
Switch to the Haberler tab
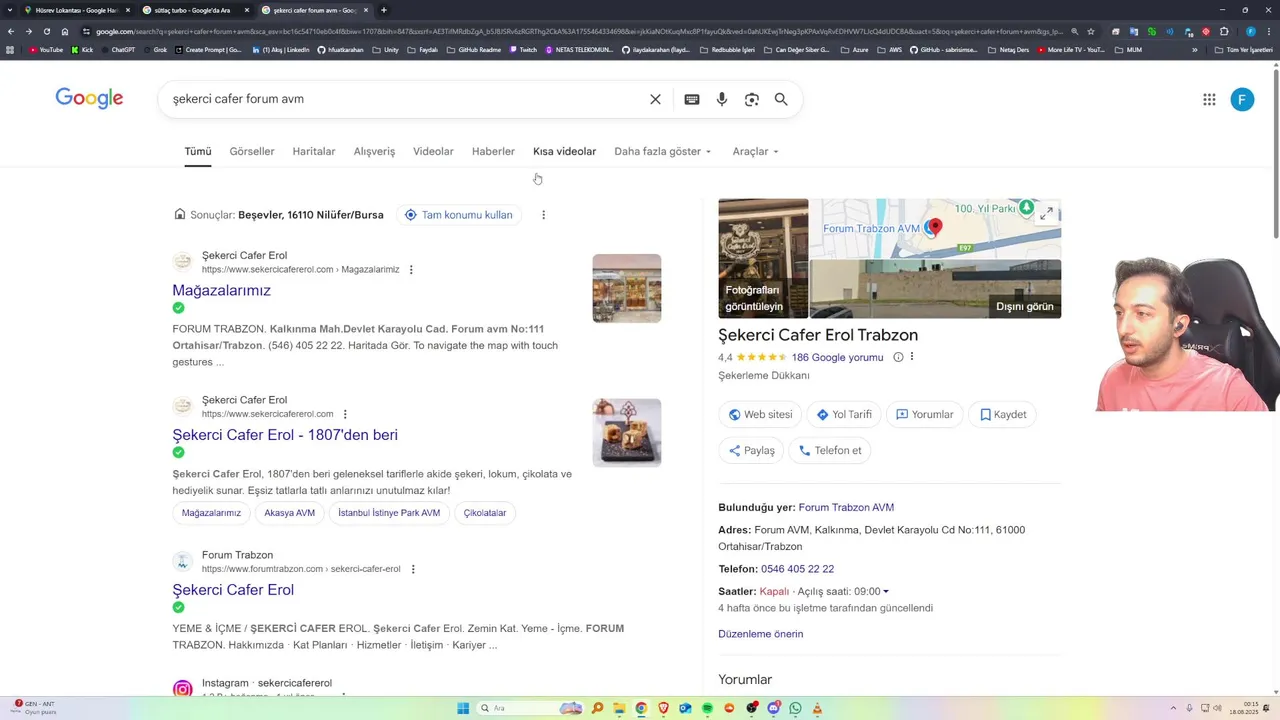493,152
